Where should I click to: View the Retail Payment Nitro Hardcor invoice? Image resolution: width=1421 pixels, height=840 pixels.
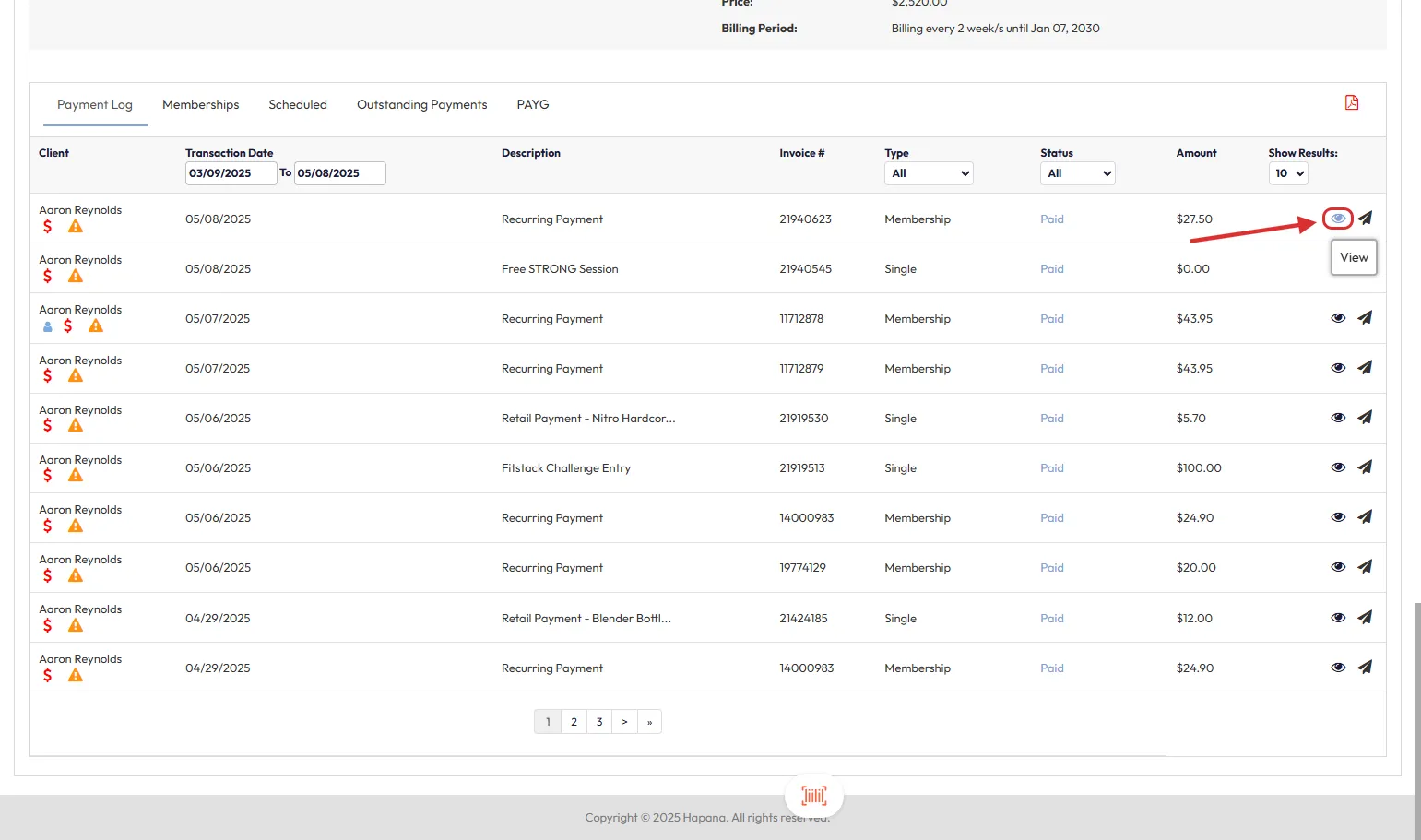(1337, 418)
